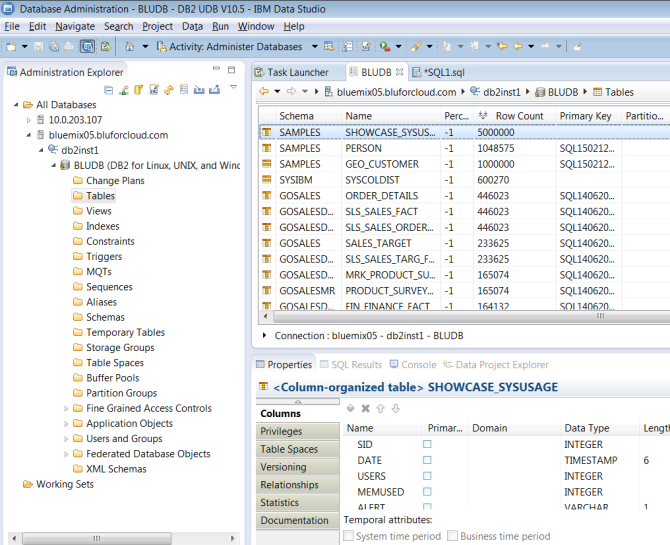Click move-down arrow icon above columns list

[x=396, y=409]
